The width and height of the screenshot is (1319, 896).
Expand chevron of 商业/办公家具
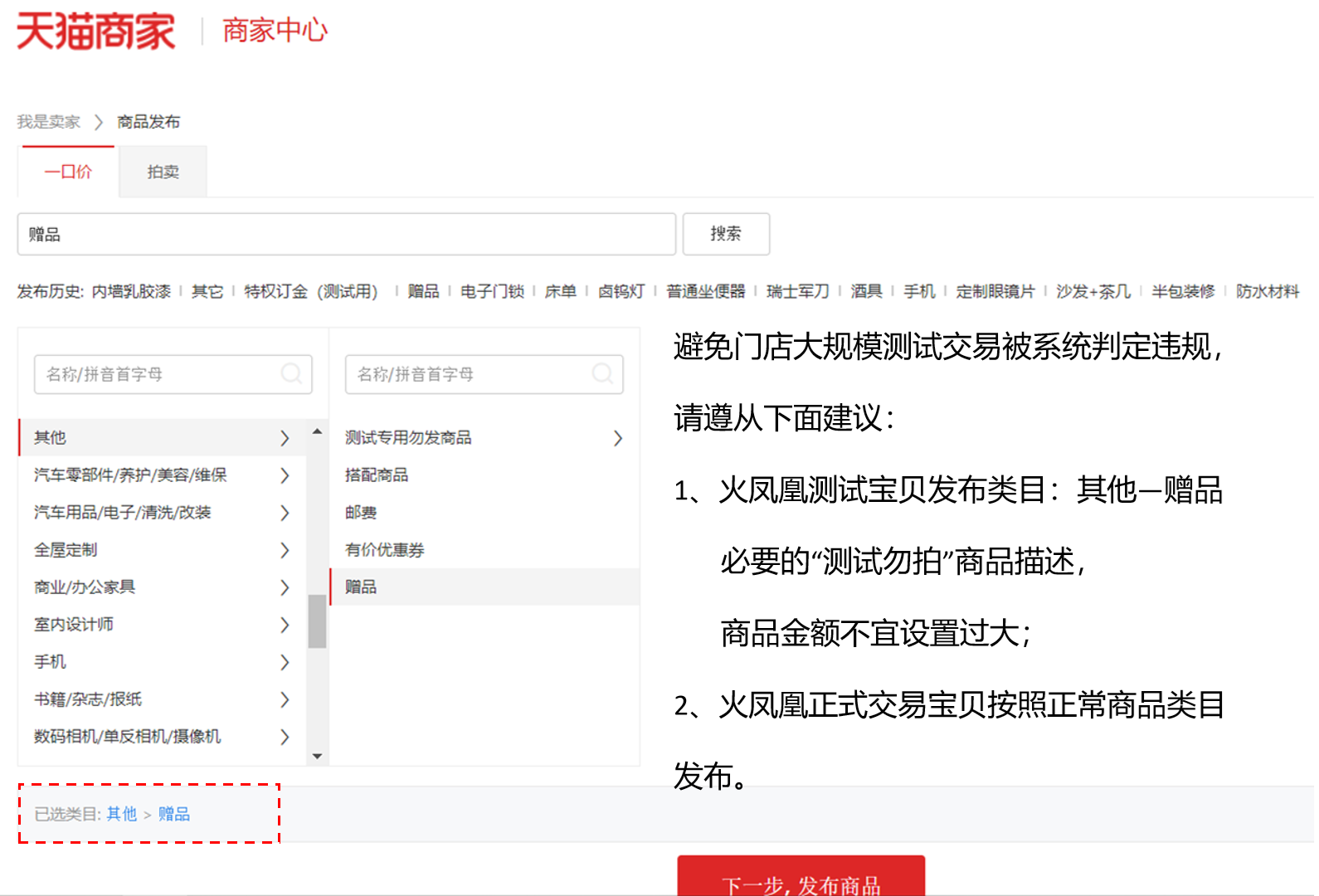[x=285, y=587]
